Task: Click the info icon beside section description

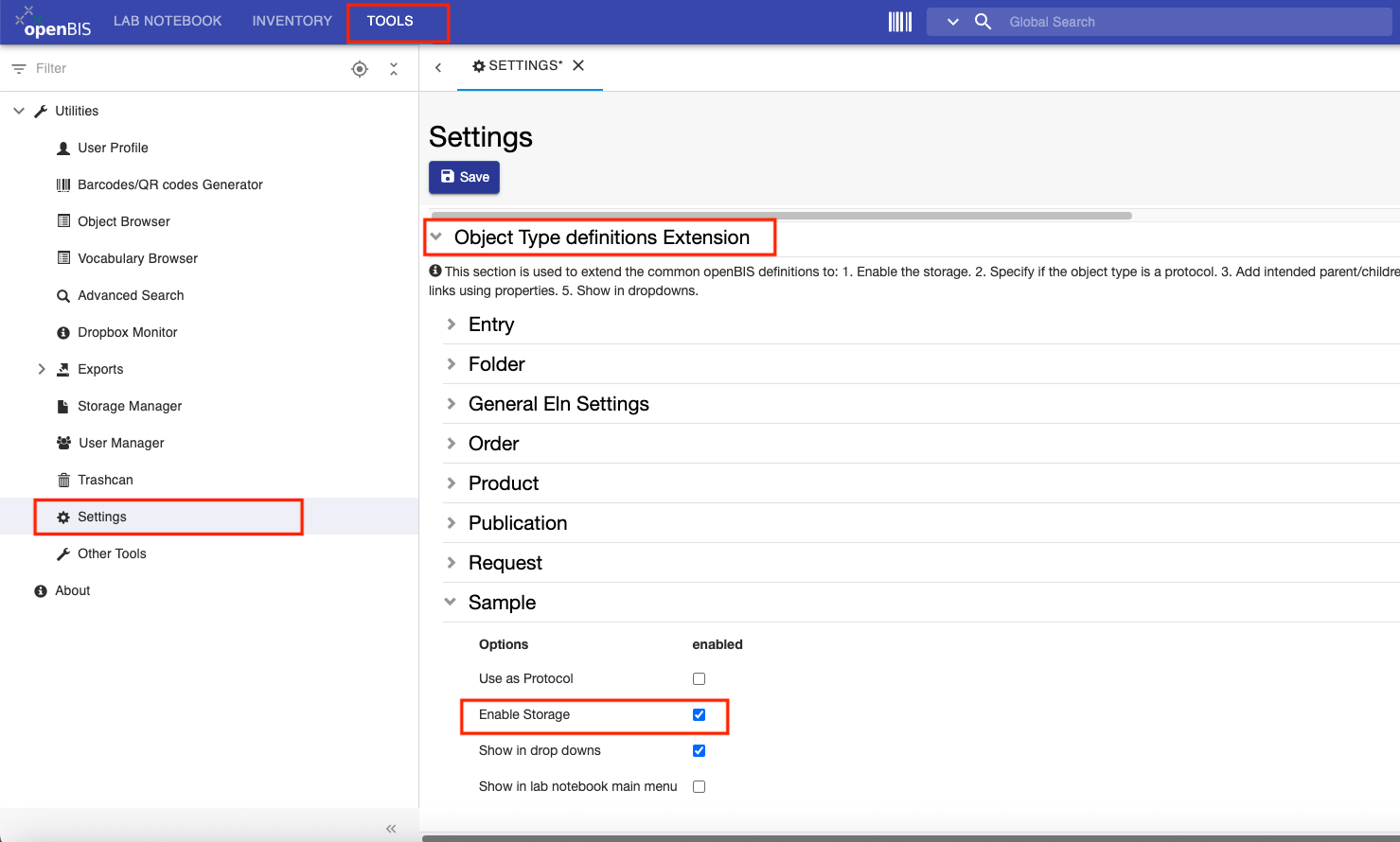Action: click(x=435, y=271)
